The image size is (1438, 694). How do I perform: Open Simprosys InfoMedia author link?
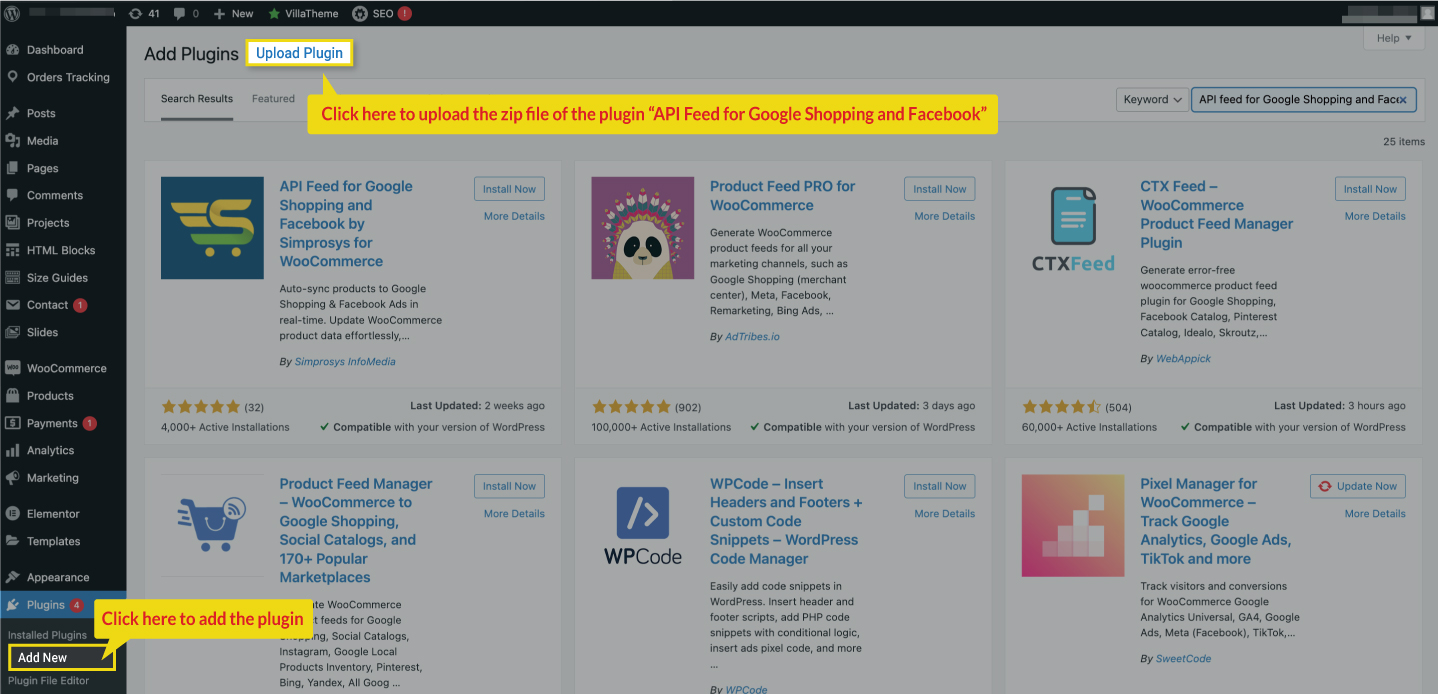[x=345, y=362]
